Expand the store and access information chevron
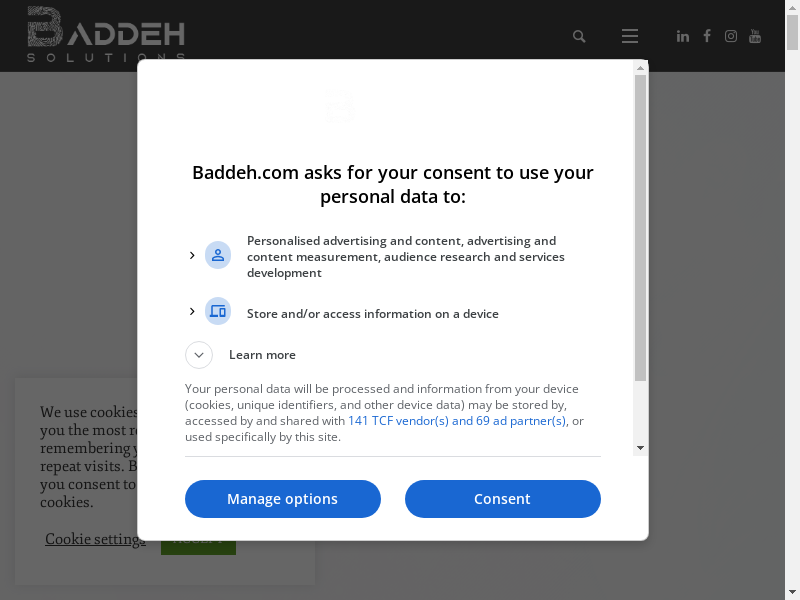 coord(192,311)
